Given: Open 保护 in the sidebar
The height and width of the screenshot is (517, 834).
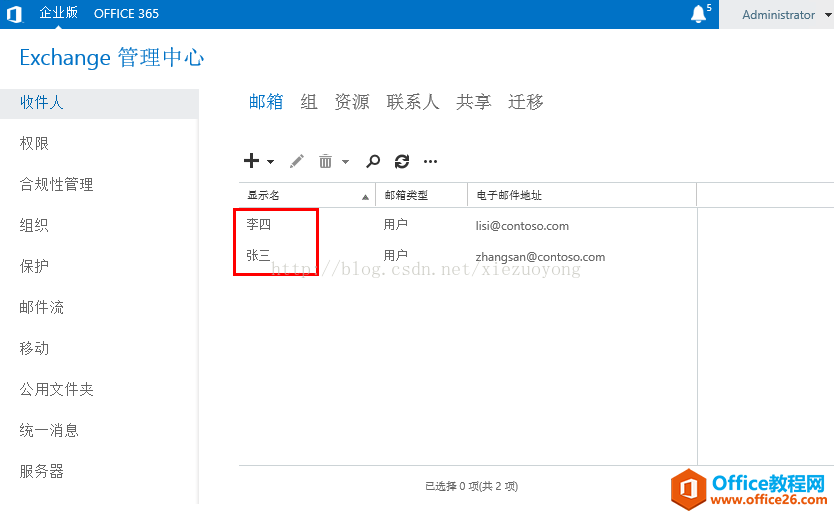Looking at the screenshot, I should (x=34, y=266).
